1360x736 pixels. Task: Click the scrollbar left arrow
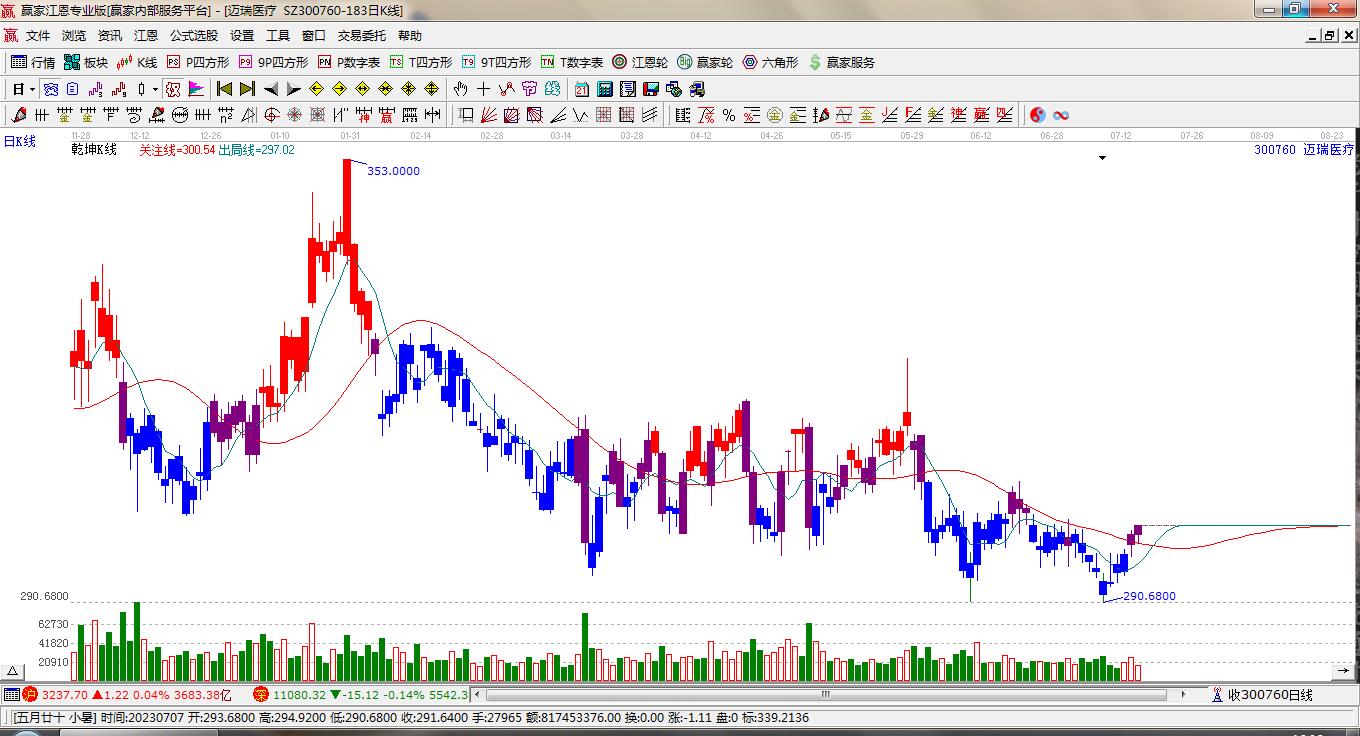click(x=477, y=694)
